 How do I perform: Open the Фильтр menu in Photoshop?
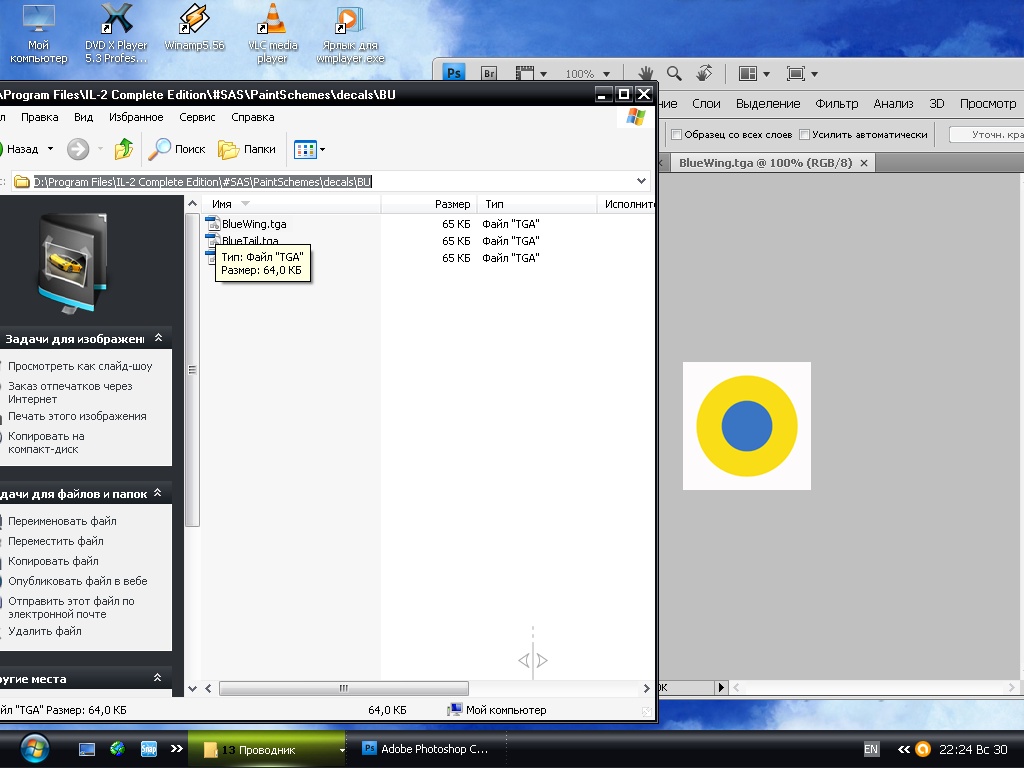[837, 103]
